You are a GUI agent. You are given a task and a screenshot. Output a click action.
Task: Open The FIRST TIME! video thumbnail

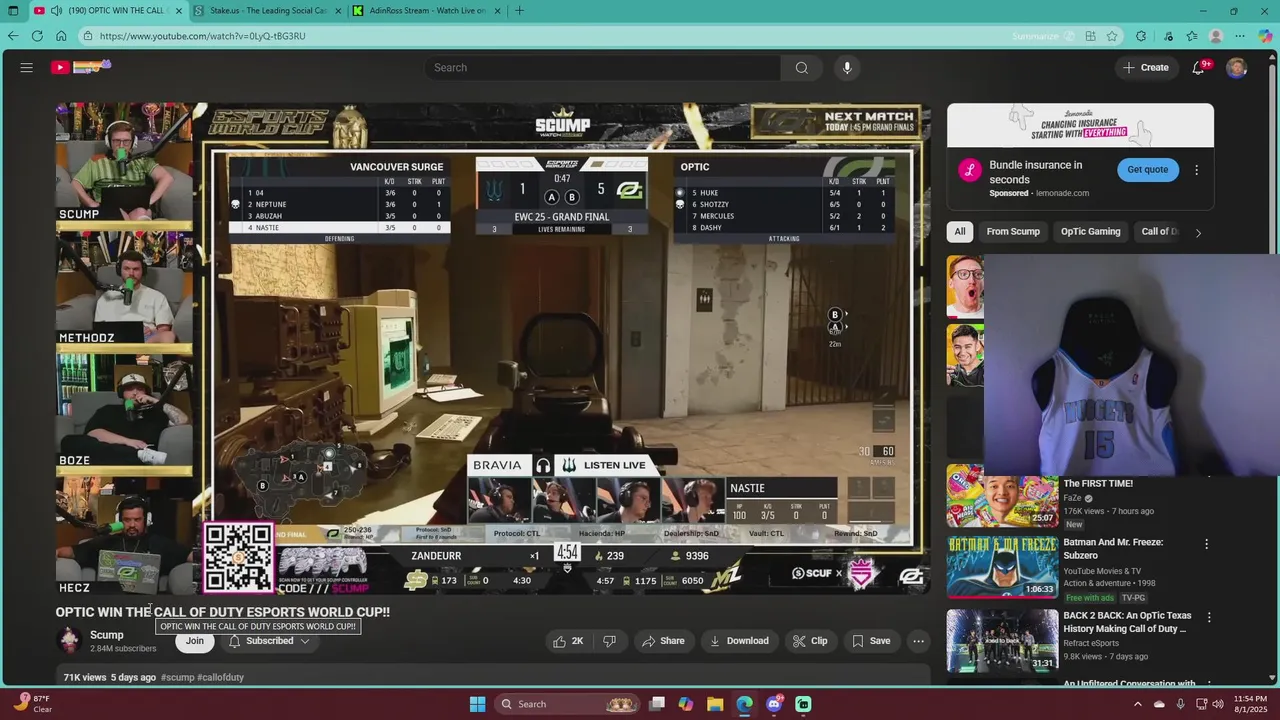(x=1002, y=496)
